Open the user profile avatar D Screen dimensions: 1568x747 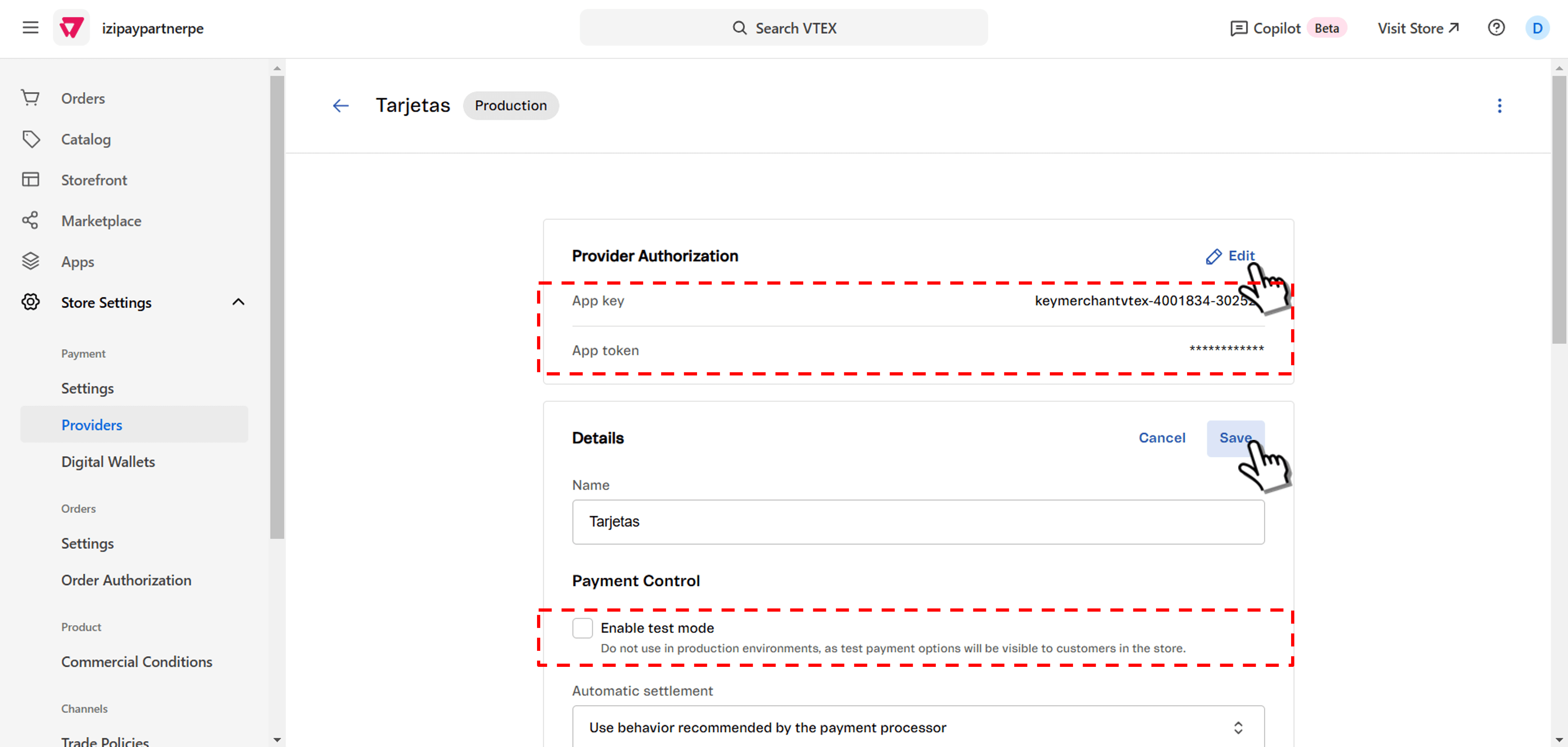tap(1537, 27)
